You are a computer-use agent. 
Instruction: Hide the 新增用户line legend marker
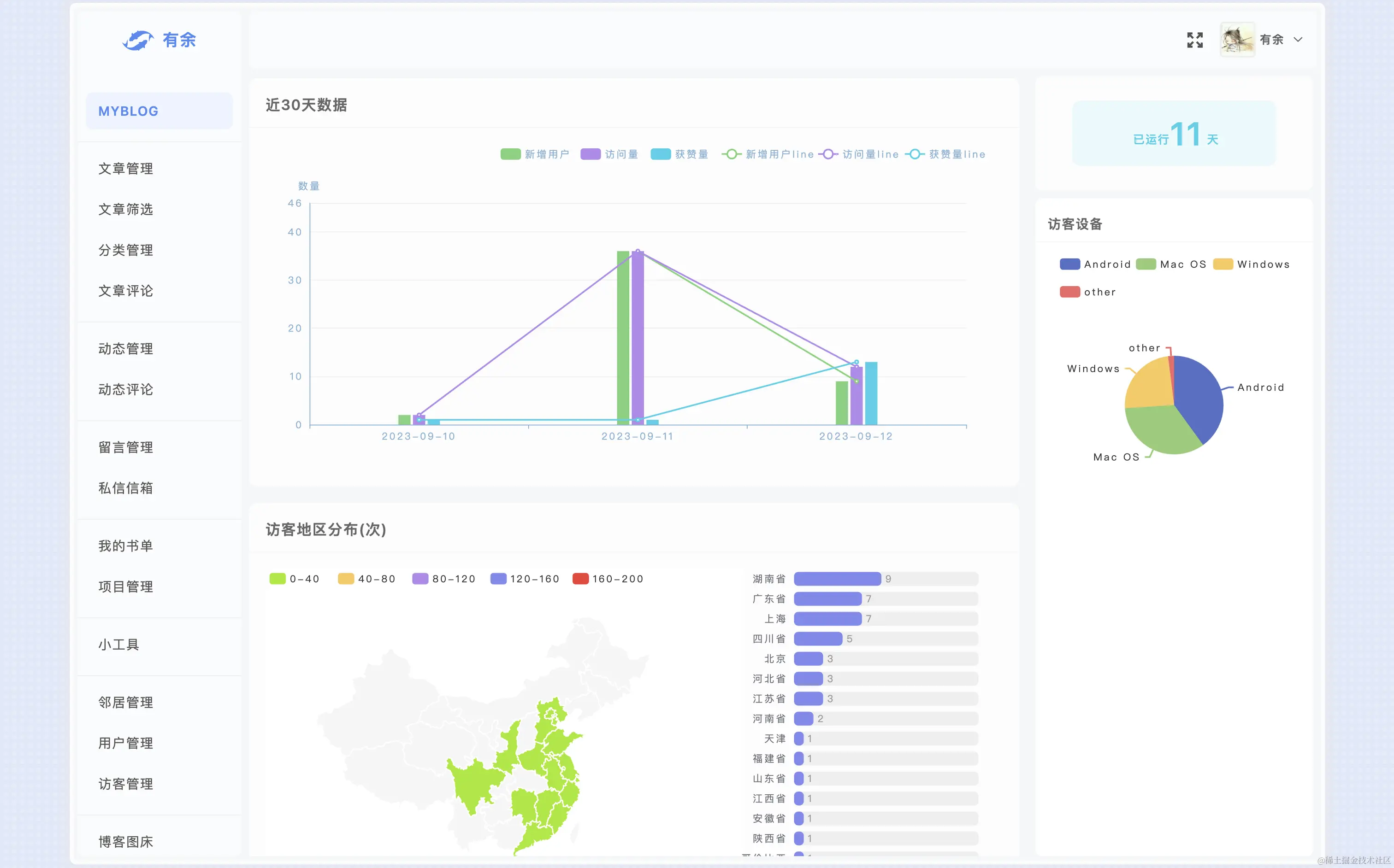tap(731, 154)
